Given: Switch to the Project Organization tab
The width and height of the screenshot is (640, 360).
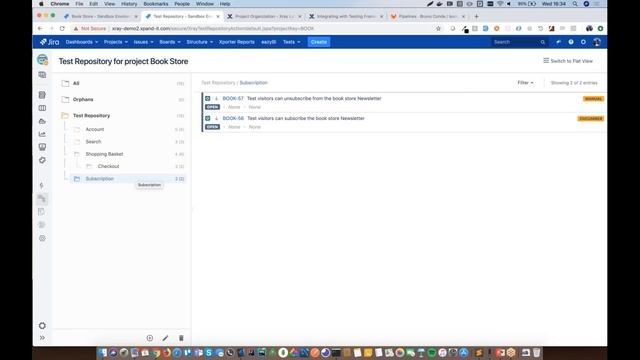Looking at the screenshot, I should (264, 16).
